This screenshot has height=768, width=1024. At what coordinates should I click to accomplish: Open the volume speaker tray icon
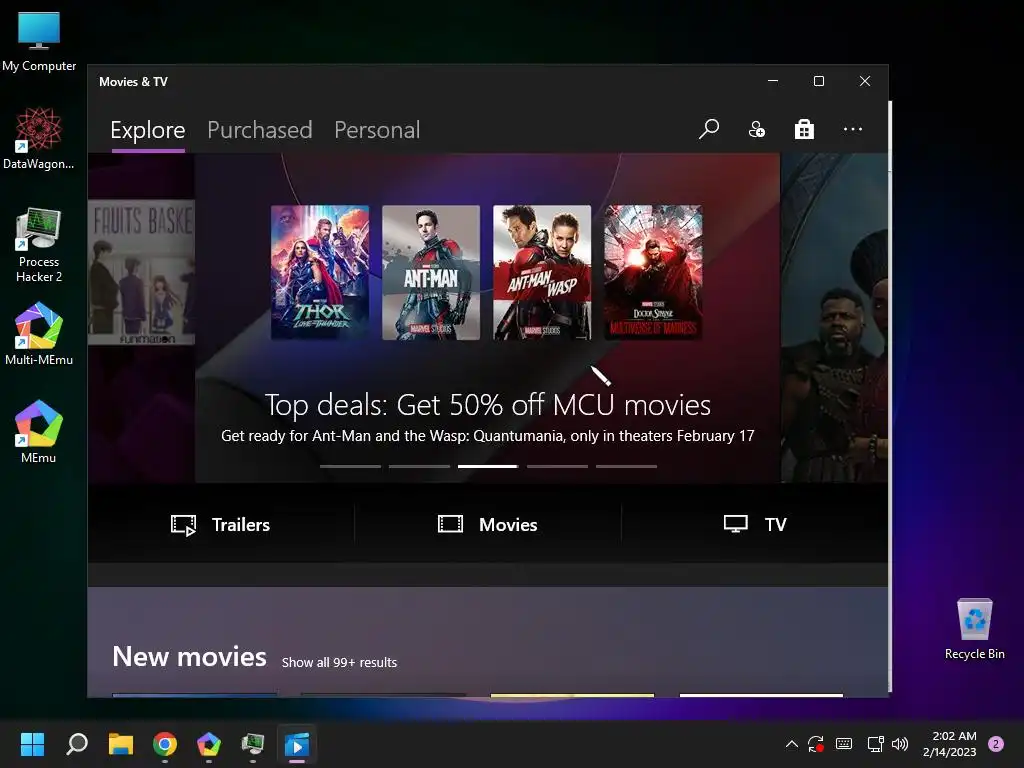coord(900,744)
